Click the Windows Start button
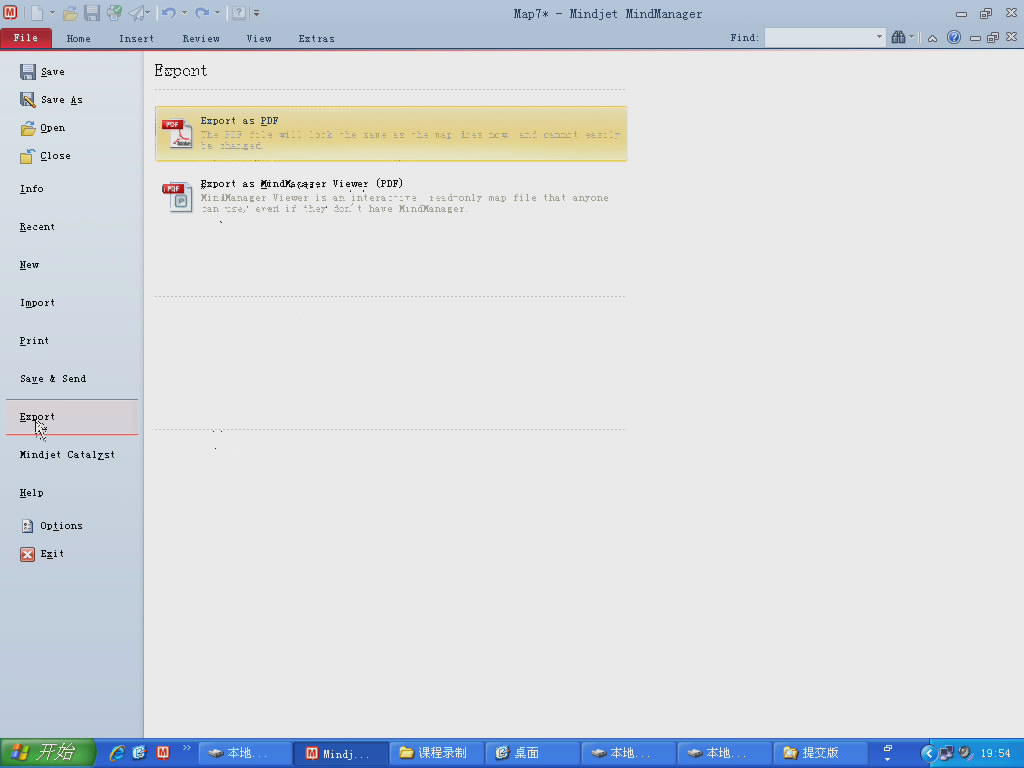Viewport: 1024px width, 768px height. point(48,753)
